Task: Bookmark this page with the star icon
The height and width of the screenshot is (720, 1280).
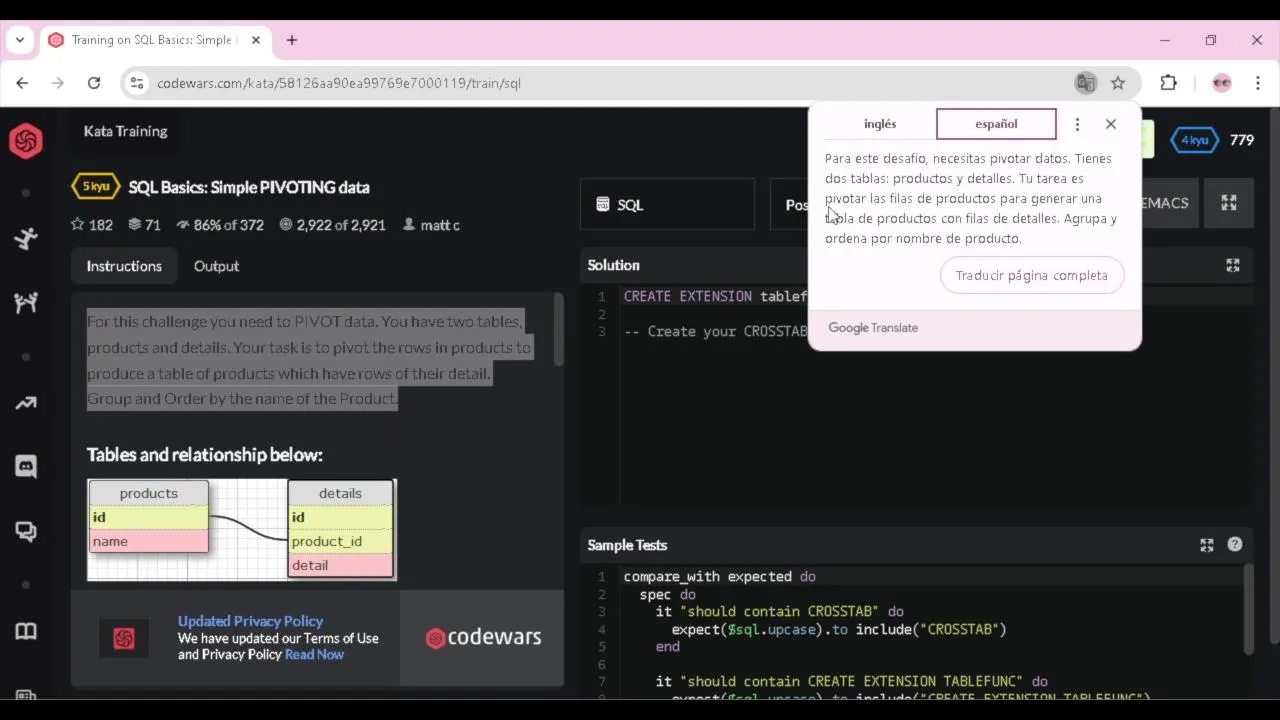Action: pos(1118,83)
